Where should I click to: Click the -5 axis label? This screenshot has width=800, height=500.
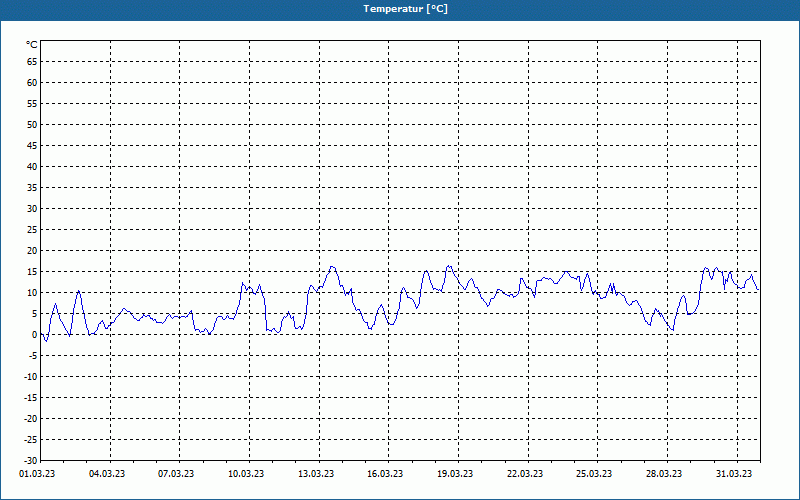tap(33, 356)
